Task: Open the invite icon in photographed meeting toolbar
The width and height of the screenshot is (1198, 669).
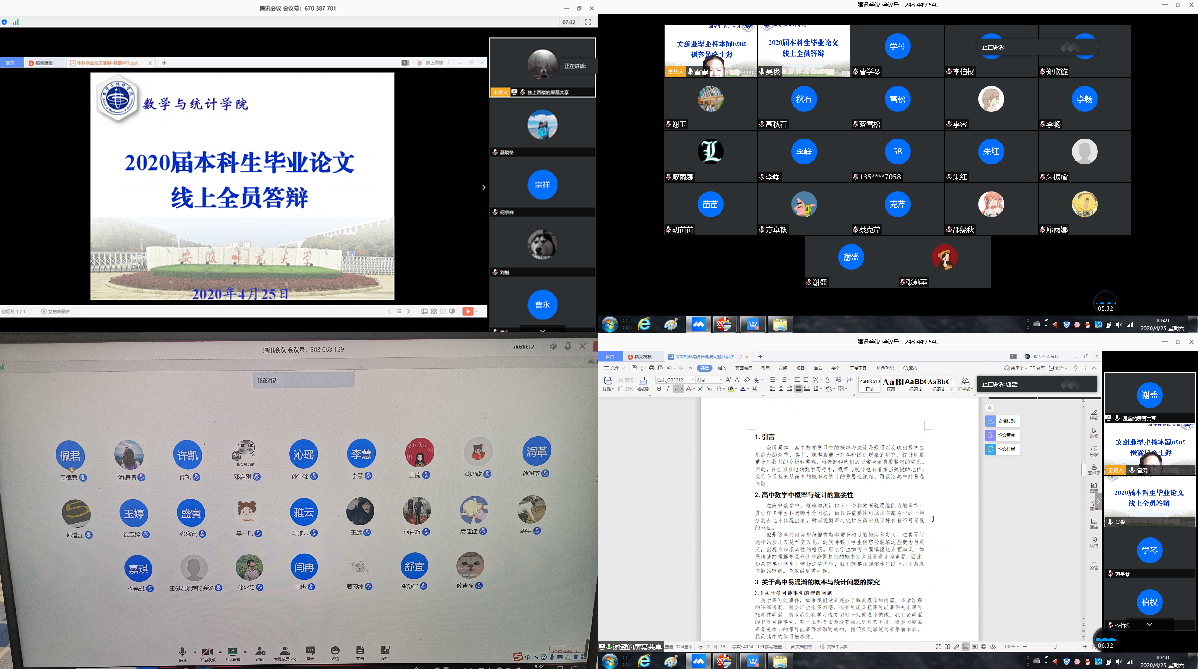Action: click(260, 652)
